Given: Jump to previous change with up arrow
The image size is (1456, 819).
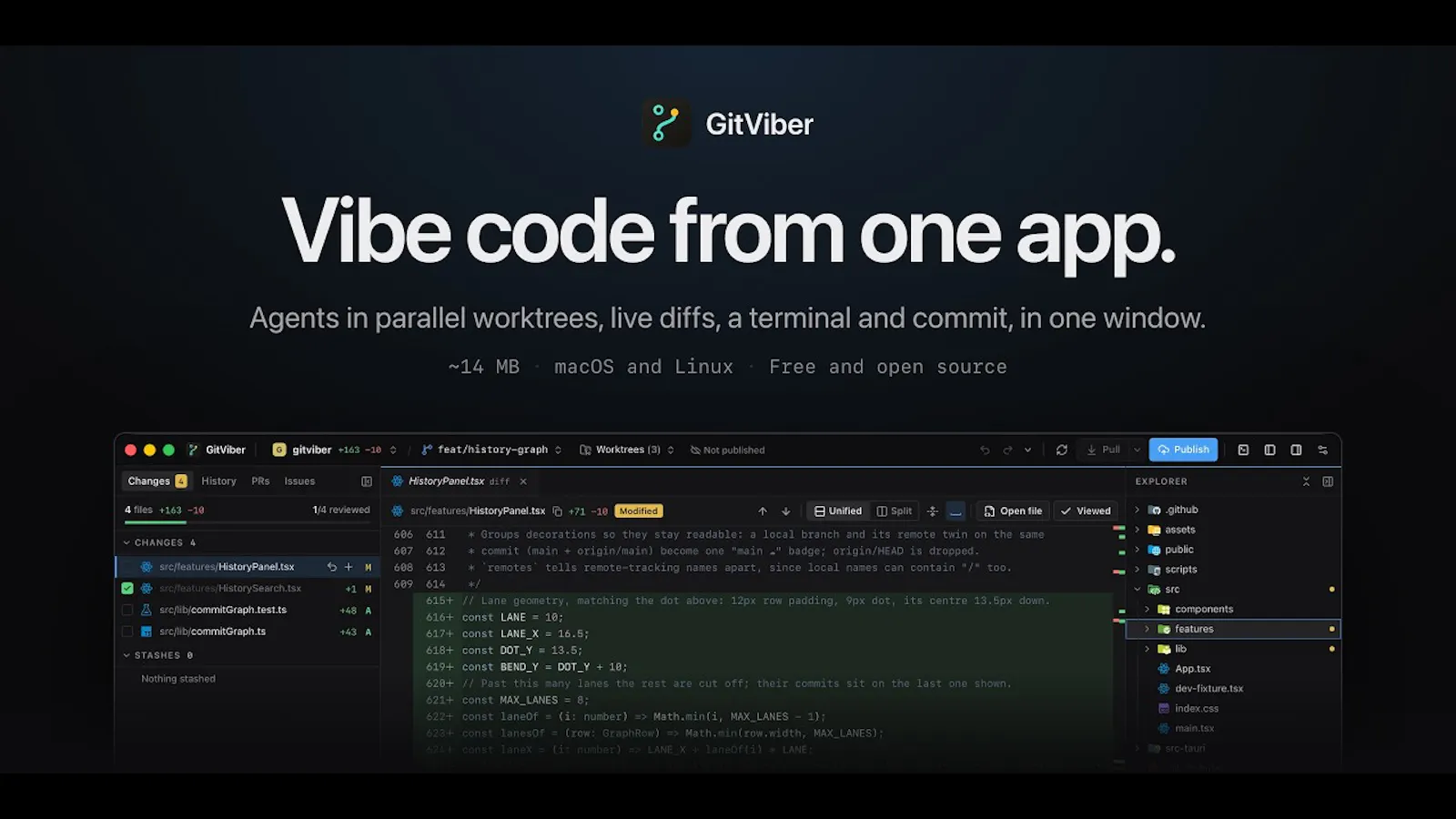Looking at the screenshot, I should pyautogui.click(x=763, y=511).
